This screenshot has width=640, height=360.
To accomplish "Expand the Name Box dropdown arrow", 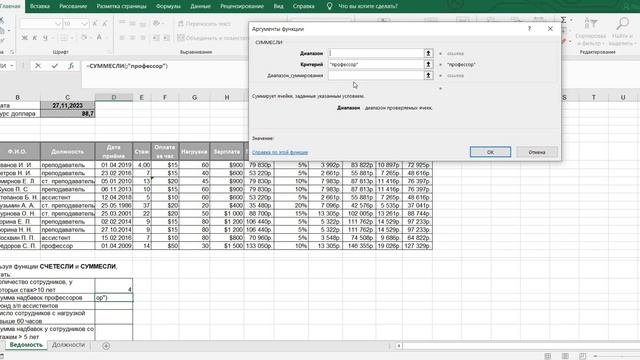I will tap(12, 66).
